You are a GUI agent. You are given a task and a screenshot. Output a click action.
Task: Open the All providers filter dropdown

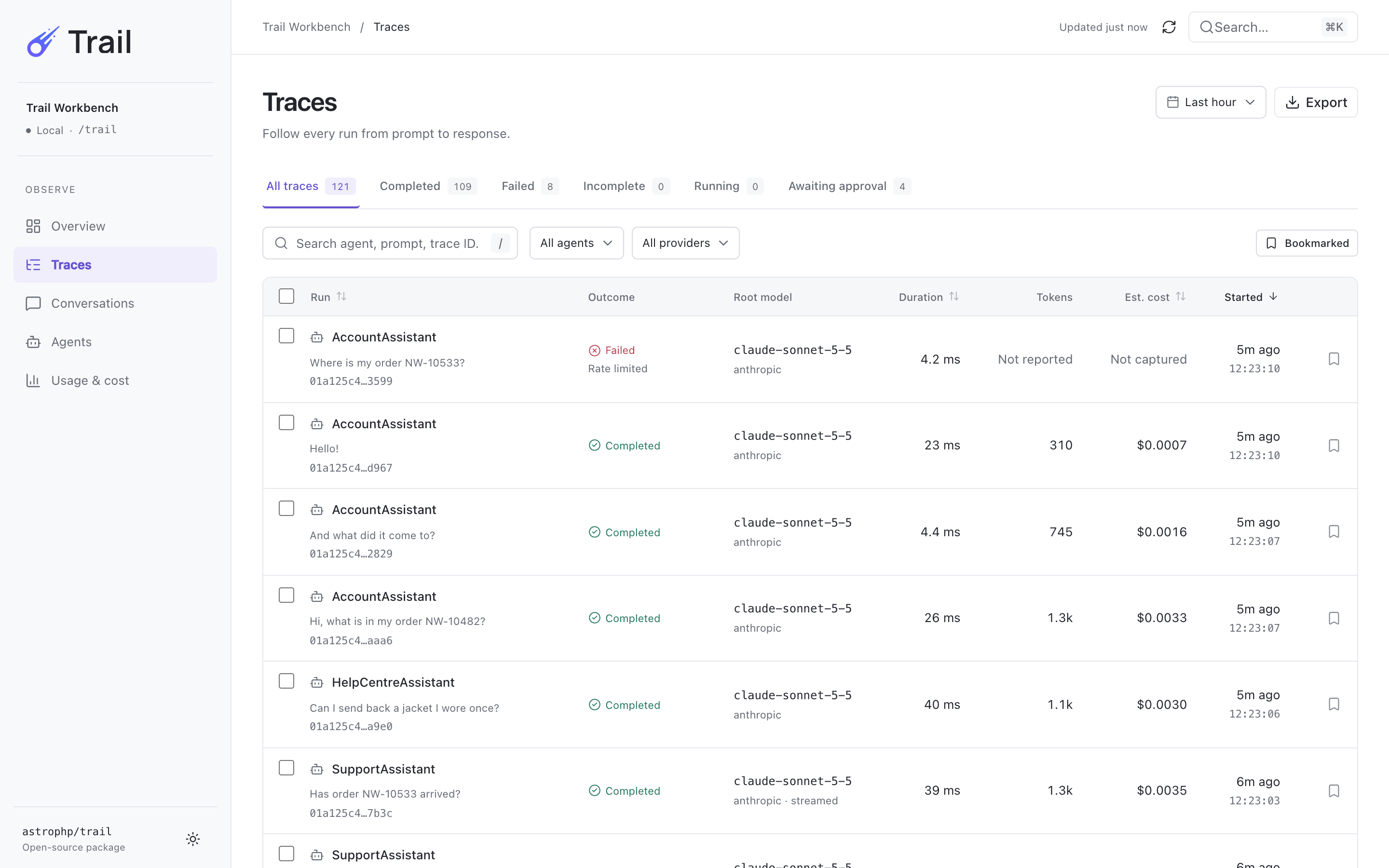[685, 243]
